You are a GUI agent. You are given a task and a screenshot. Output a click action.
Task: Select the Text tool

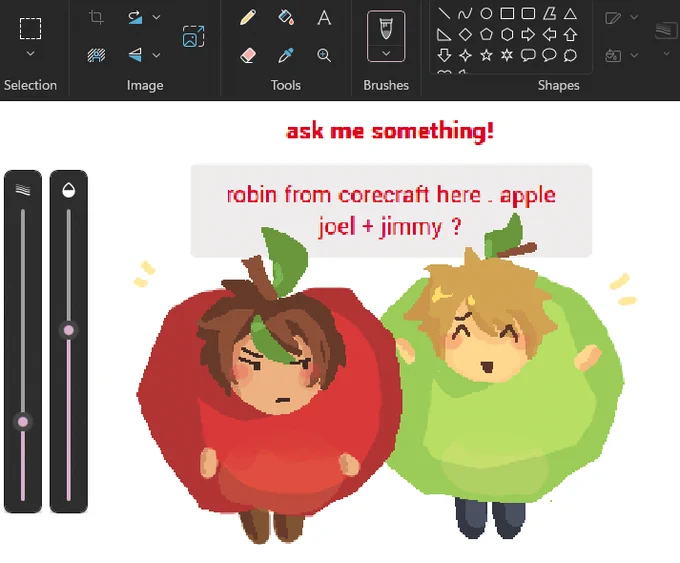(324, 18)
